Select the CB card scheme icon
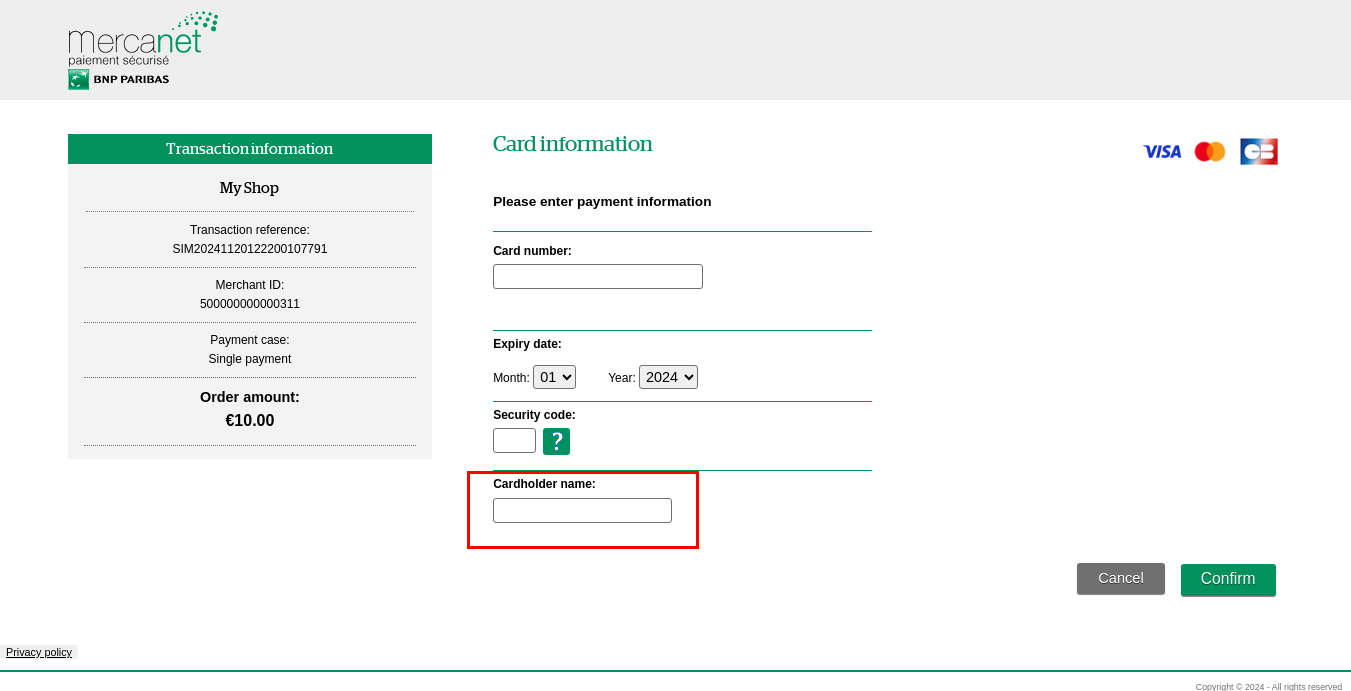 click(1258, 151)
